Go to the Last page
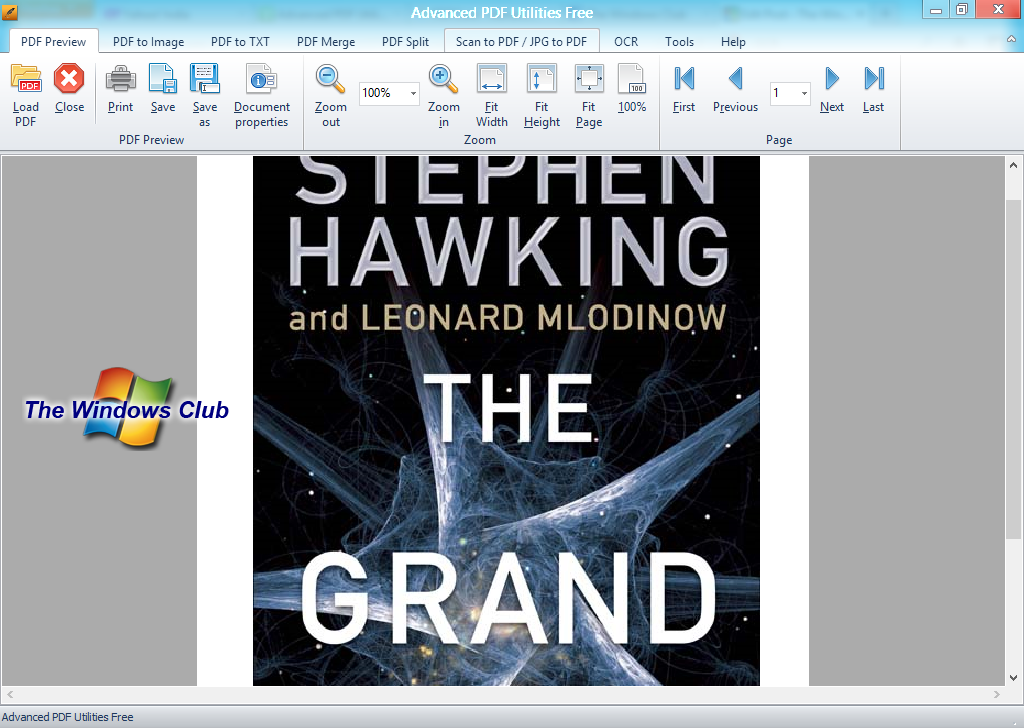The width and height of the screenshot is (1024, 728). coord(873,80)
